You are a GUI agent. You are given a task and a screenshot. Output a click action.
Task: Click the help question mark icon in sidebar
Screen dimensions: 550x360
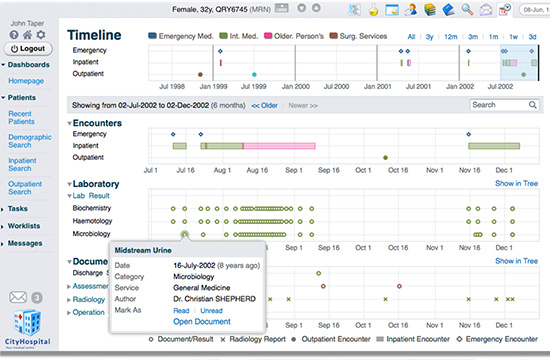[14, 35]
